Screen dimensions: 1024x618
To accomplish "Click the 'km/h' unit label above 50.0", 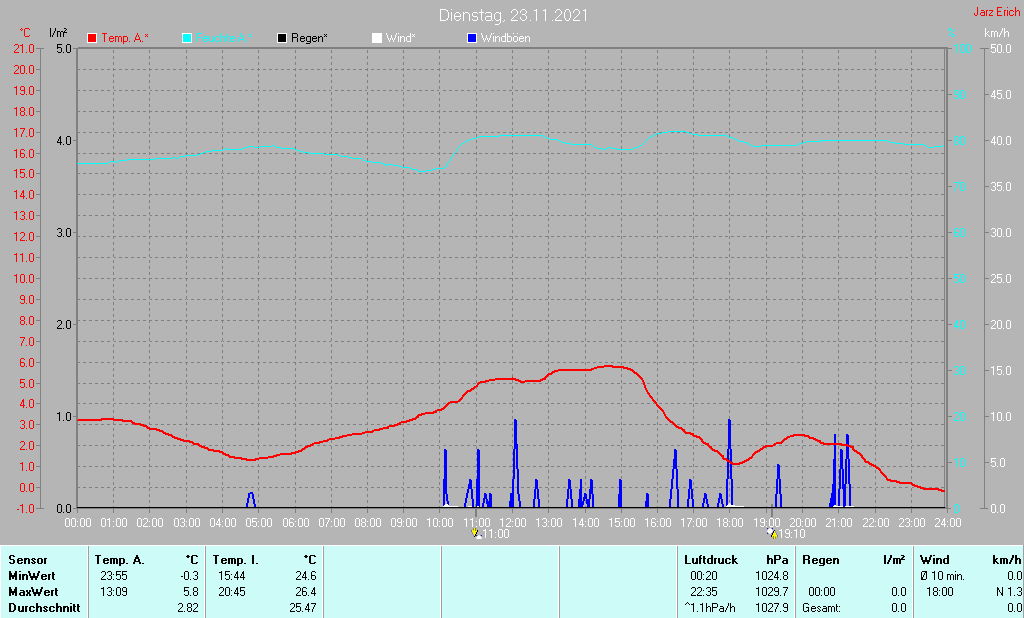I will (997, 33).
